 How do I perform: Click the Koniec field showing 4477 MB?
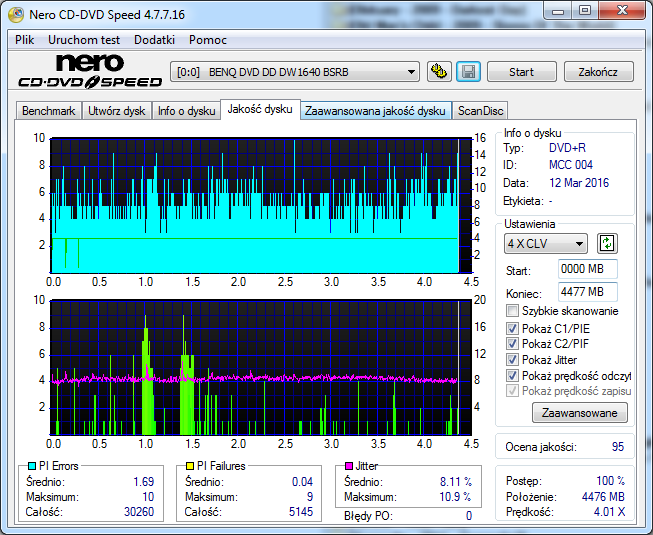pos(588,292)
